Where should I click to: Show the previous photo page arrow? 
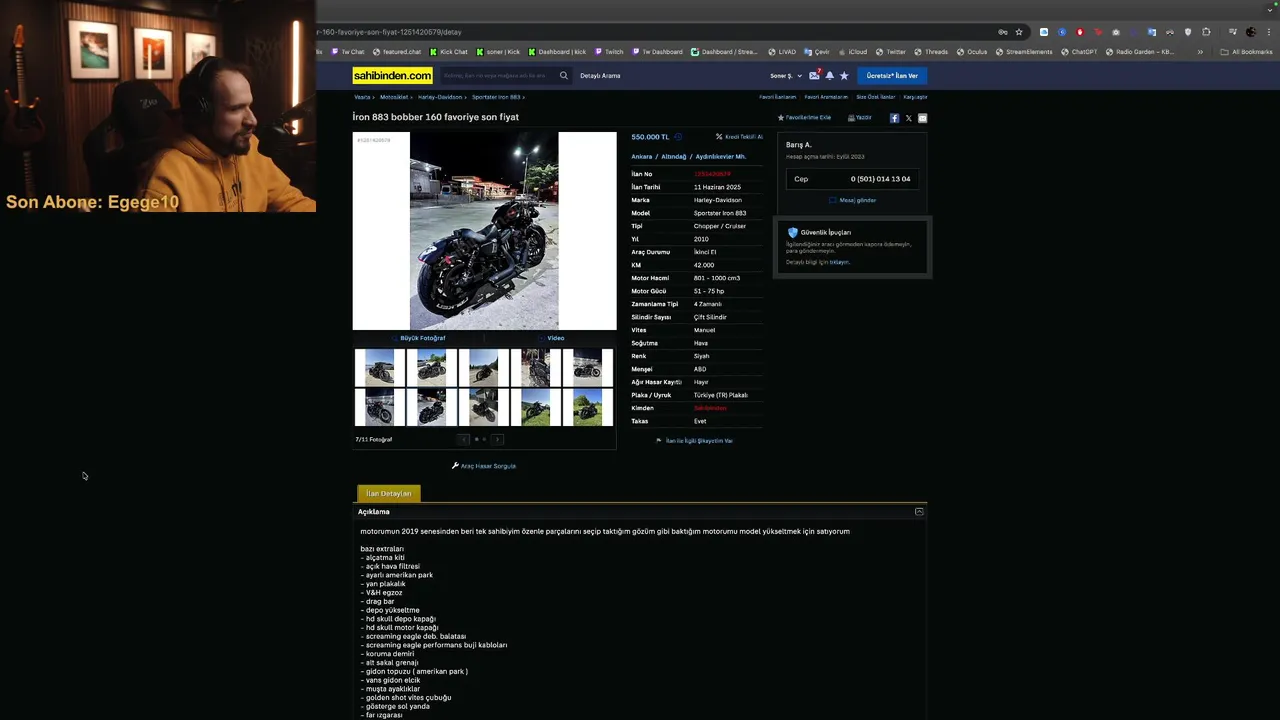click(464, 439)
